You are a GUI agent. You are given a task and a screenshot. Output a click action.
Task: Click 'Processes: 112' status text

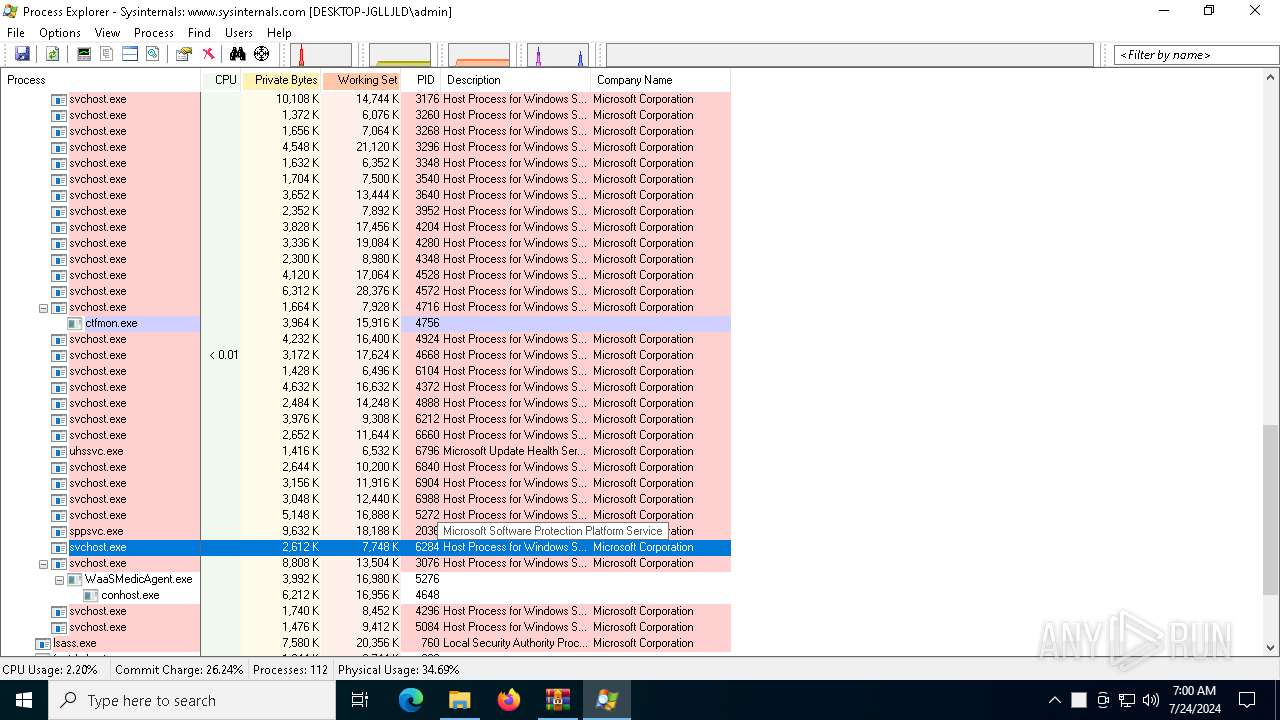[x=290, y=670]
